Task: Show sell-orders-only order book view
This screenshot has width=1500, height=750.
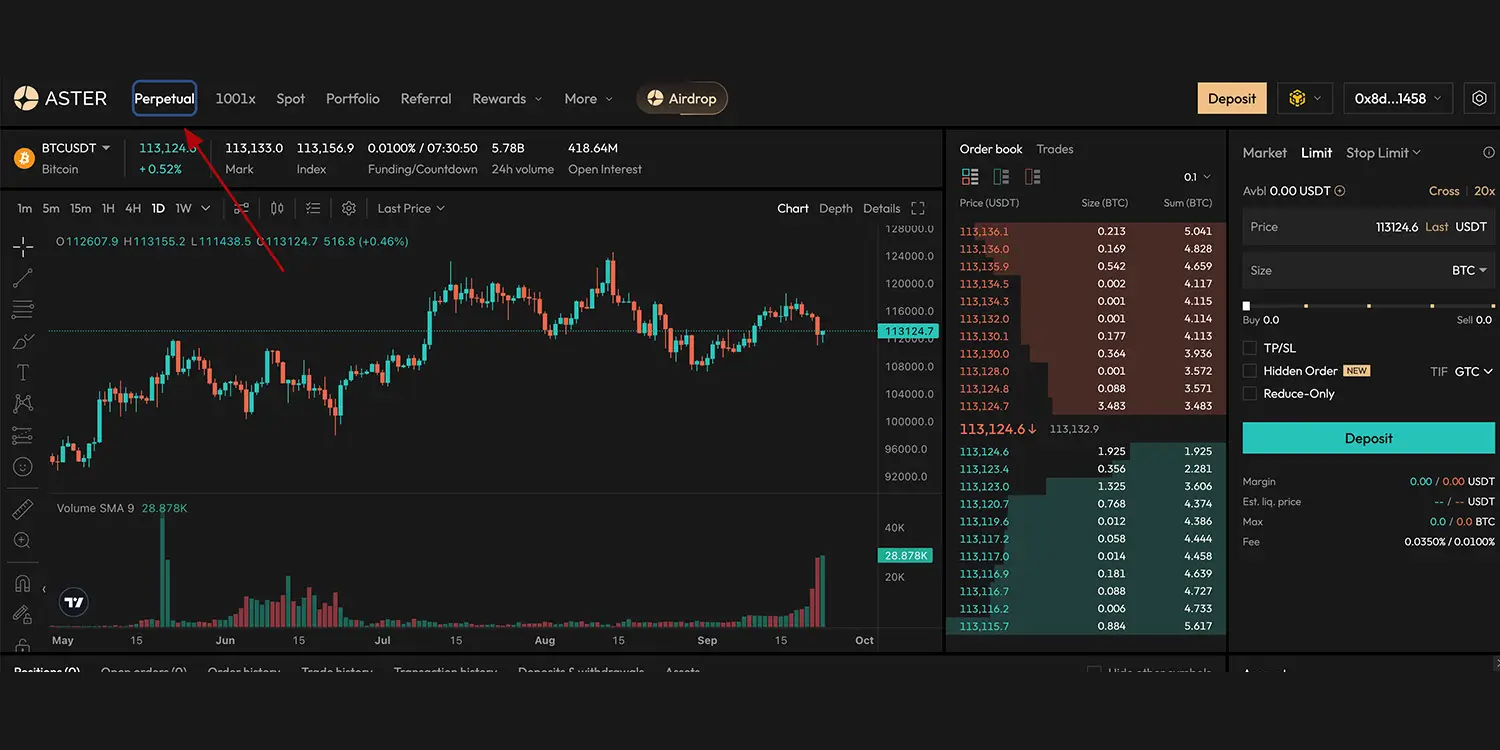Action: pyautogui.click(x=1033, y=177)
